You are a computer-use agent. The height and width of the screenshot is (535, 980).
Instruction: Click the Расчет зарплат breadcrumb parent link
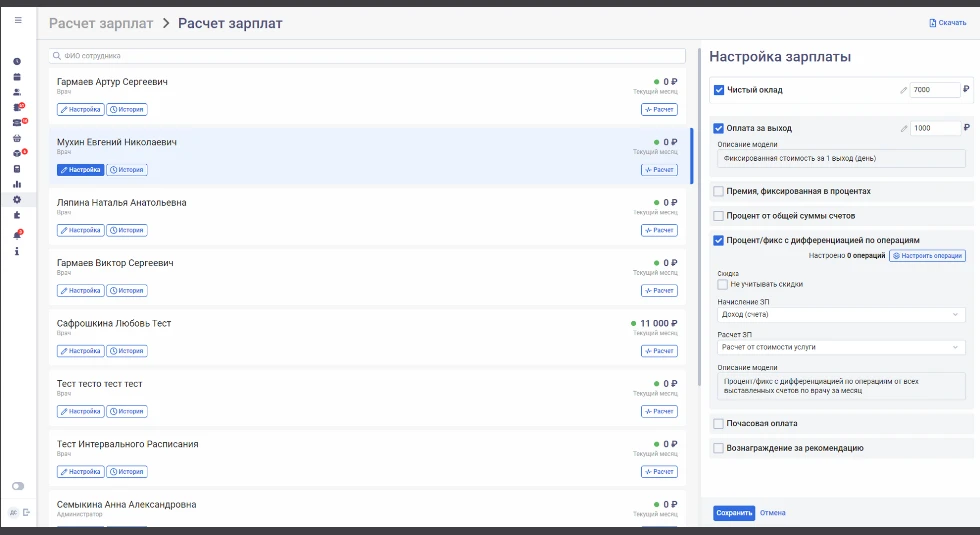pyautogui.click(x=102, y=23)
